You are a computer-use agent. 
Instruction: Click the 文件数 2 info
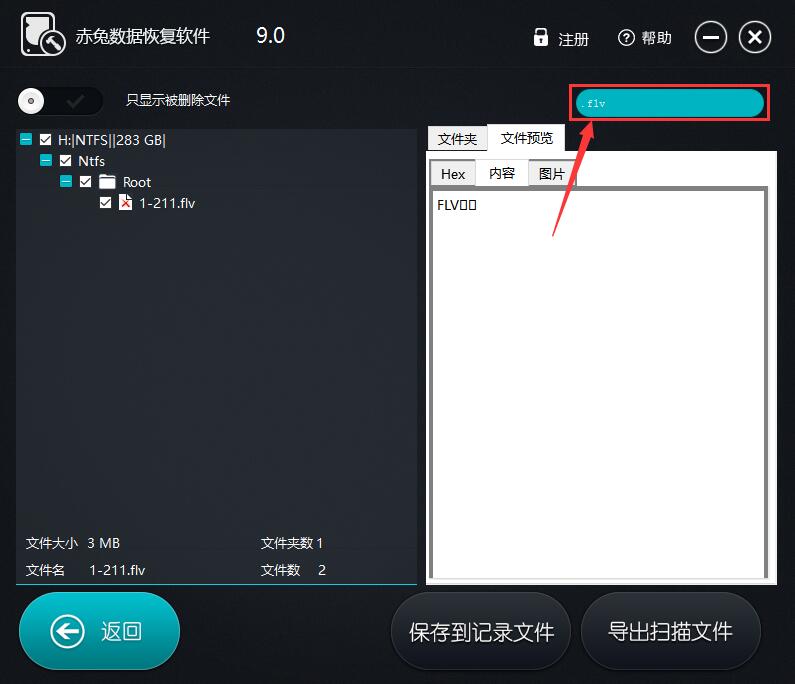coord(293,570)
